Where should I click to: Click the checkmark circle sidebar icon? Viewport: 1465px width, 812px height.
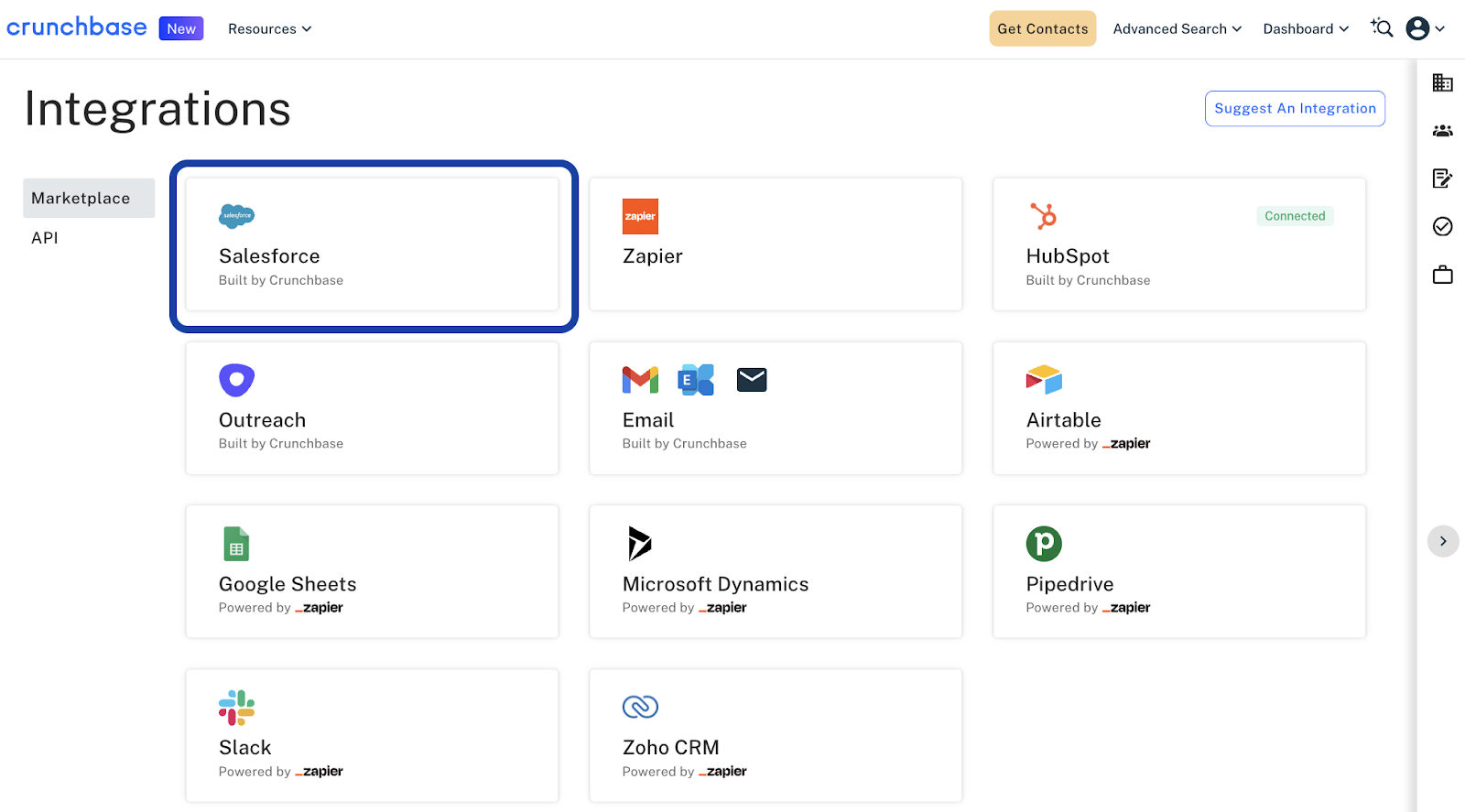pos(1443,226)
